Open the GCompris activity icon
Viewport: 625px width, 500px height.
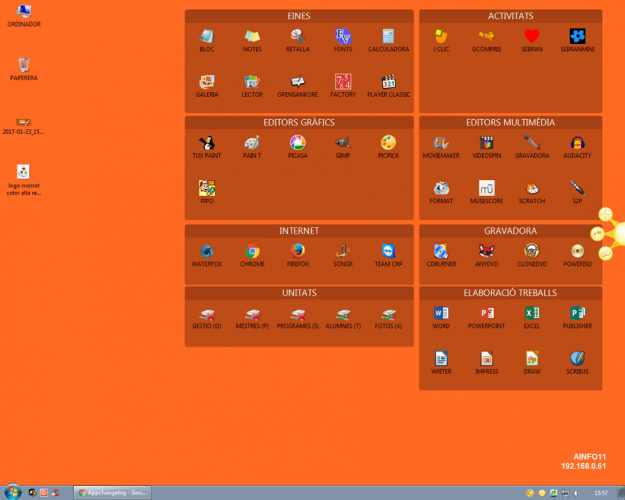pyautogui.click(x=486, y=37)
